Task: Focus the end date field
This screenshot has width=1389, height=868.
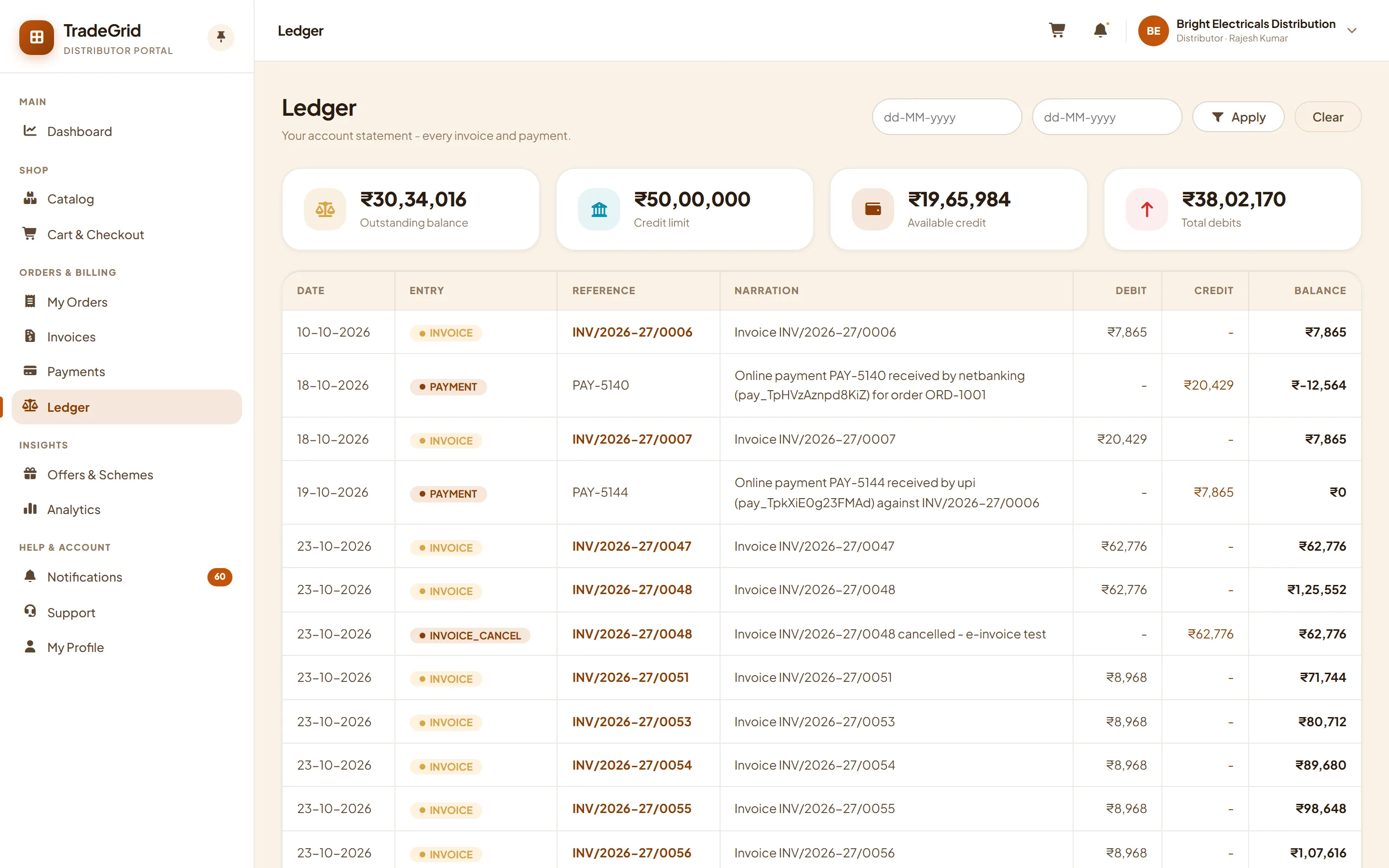Action: pyautogui.click(x=1106, y=117)
